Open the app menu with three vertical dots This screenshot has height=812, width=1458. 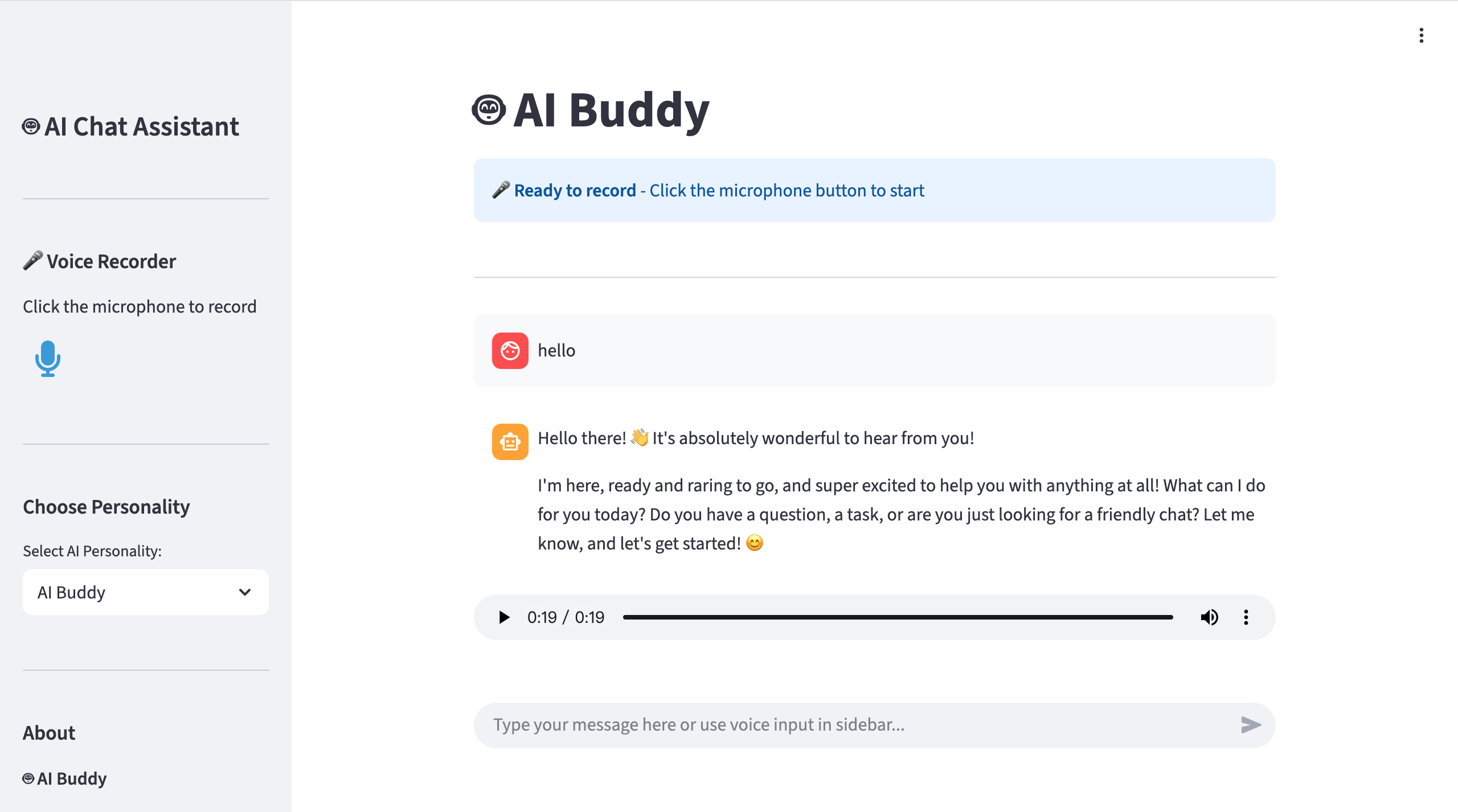pyautogui.click(x=1421, y=36)
